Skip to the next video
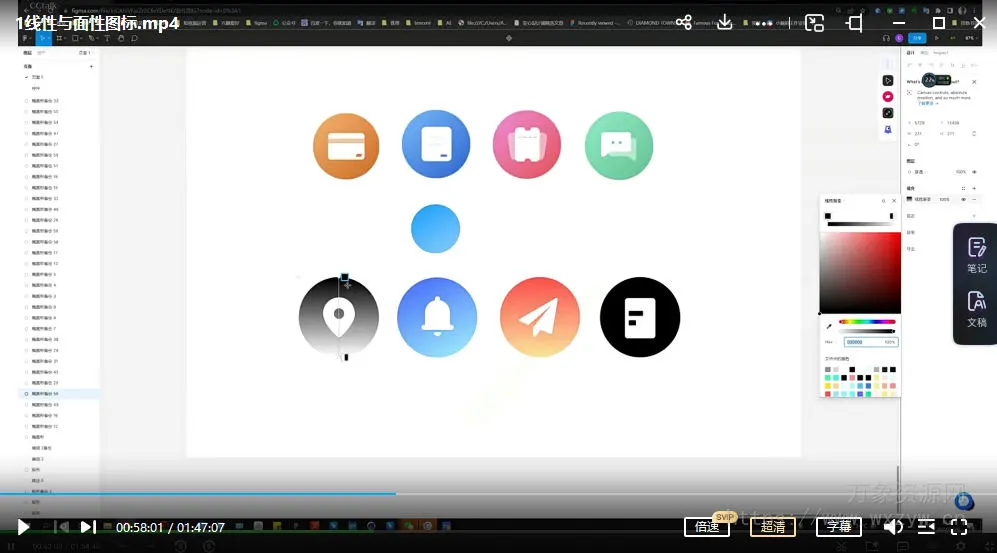 (x=88, y=527)
